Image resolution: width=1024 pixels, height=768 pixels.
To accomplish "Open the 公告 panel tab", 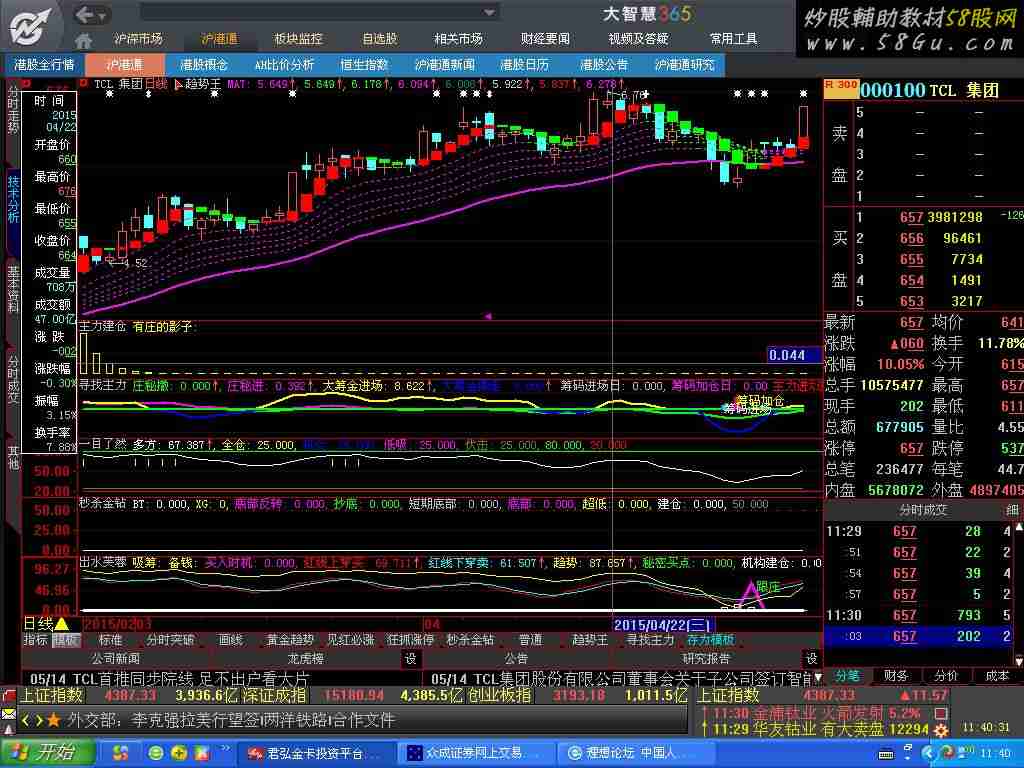I will [516, 658].
